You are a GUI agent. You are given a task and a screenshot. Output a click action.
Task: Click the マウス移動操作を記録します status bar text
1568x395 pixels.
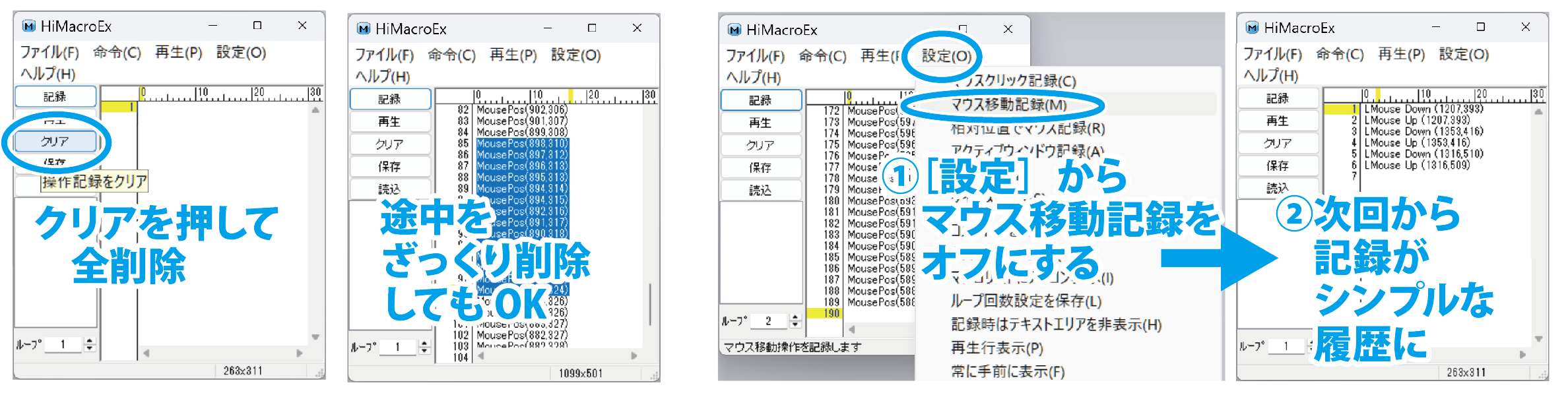pyautogui.click(x=792, y=347)
